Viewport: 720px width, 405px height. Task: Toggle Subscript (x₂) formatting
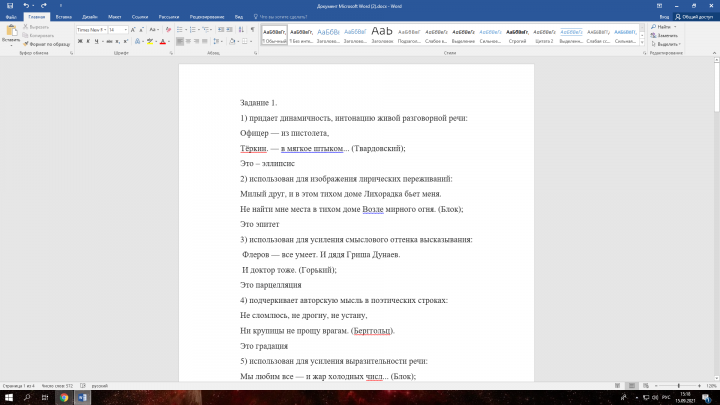pyautogui.click(x=118, y=41)
